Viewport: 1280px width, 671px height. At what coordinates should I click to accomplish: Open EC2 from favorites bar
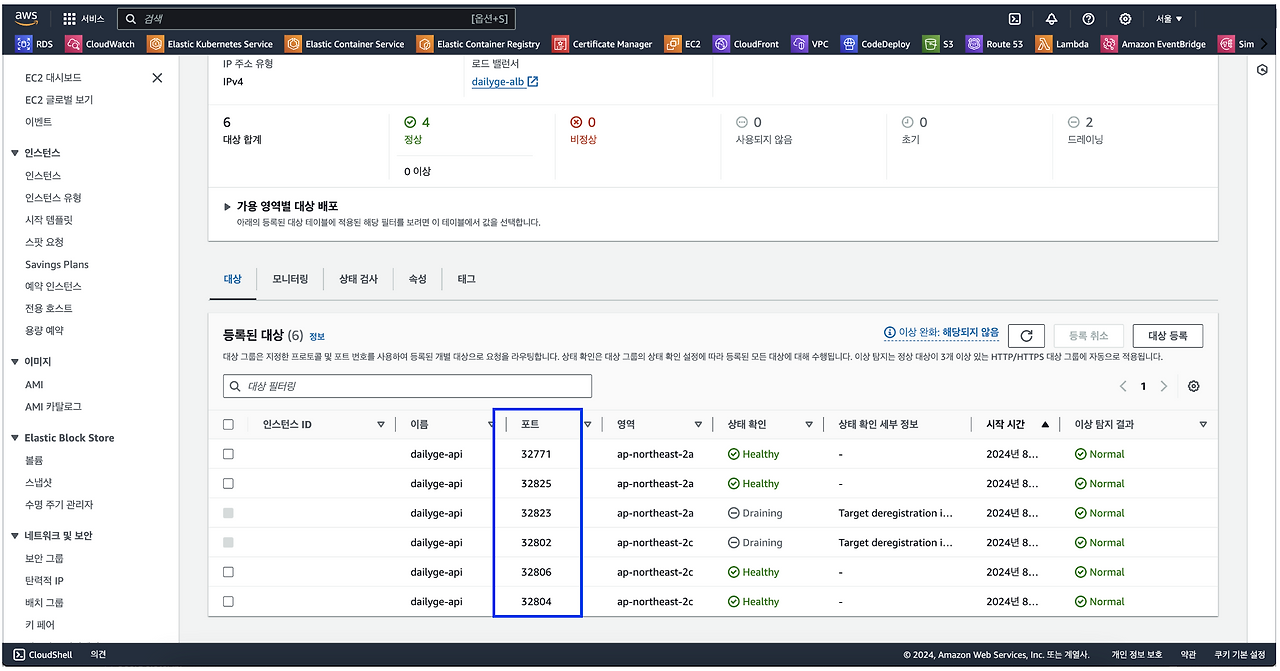(x=683, y=44)
